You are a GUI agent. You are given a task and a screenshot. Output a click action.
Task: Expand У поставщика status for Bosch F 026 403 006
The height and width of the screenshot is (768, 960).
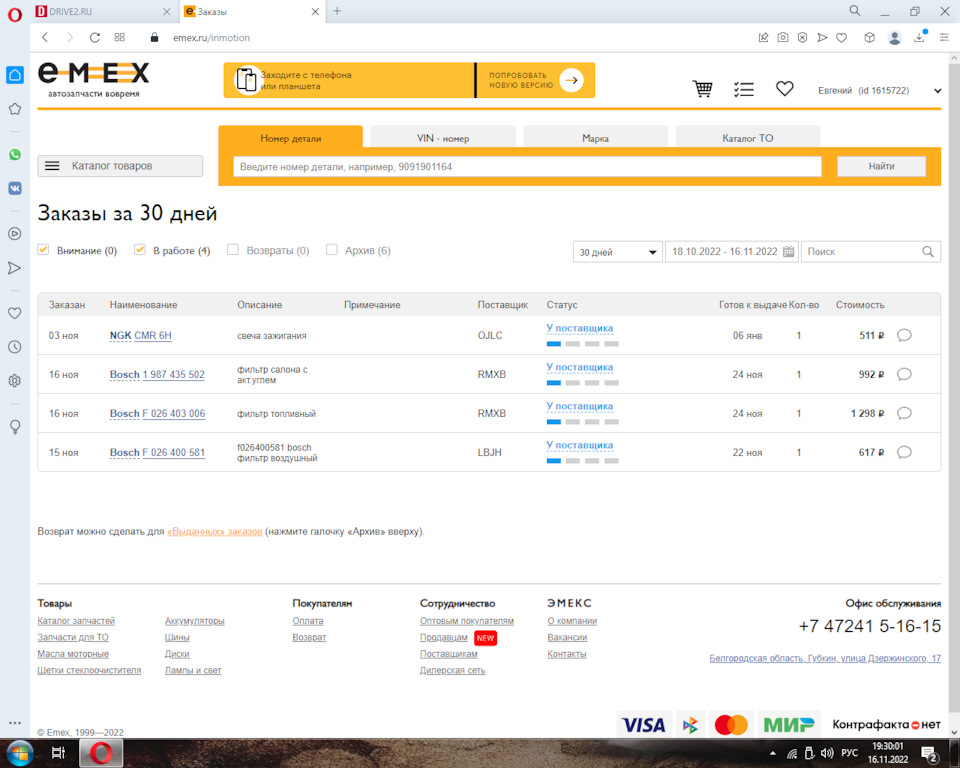(579, 407)
